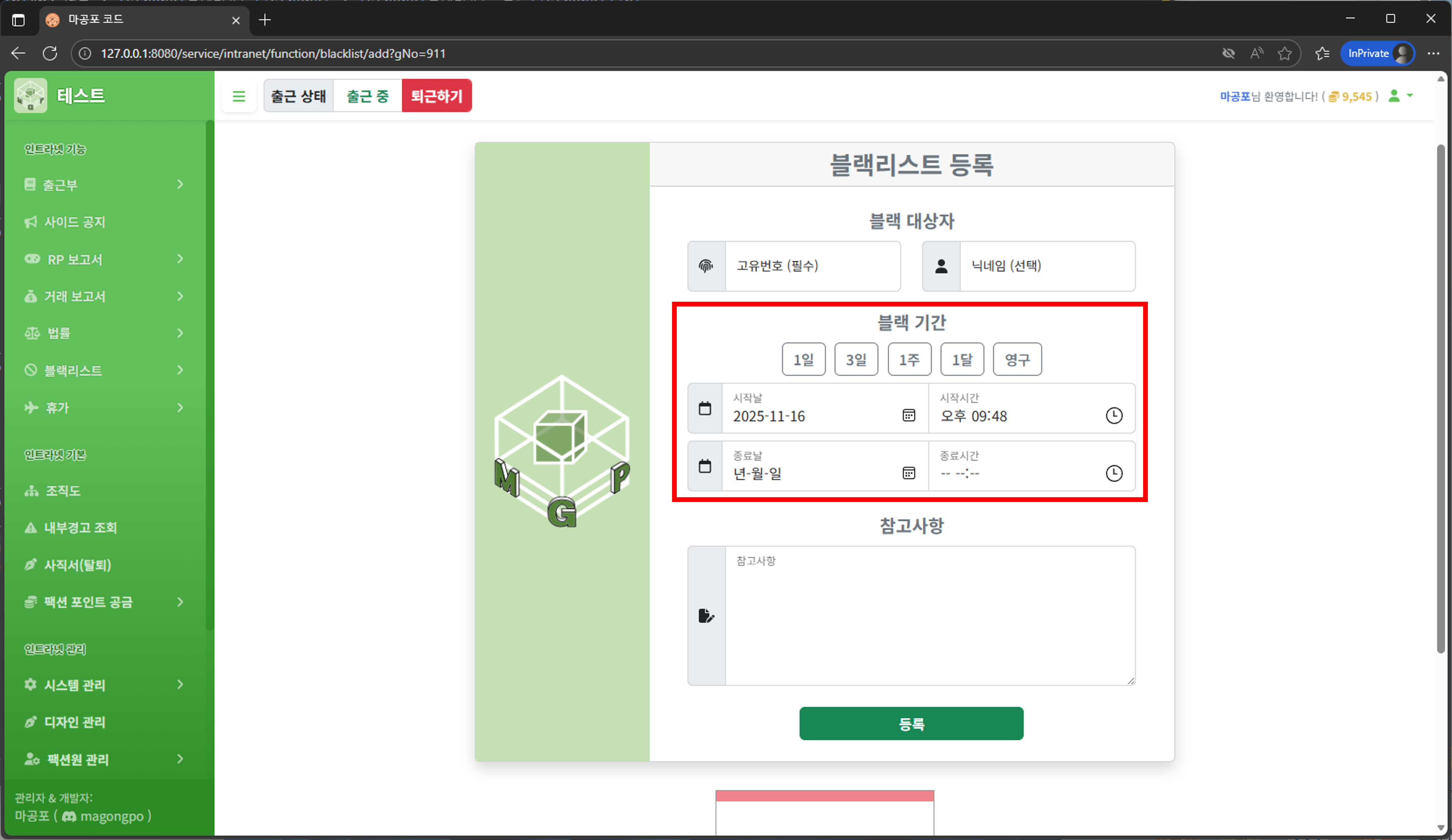Click the 시작날 date value 2025-11-16
This screenshot has height=840, width=1452.
(769, 416)
